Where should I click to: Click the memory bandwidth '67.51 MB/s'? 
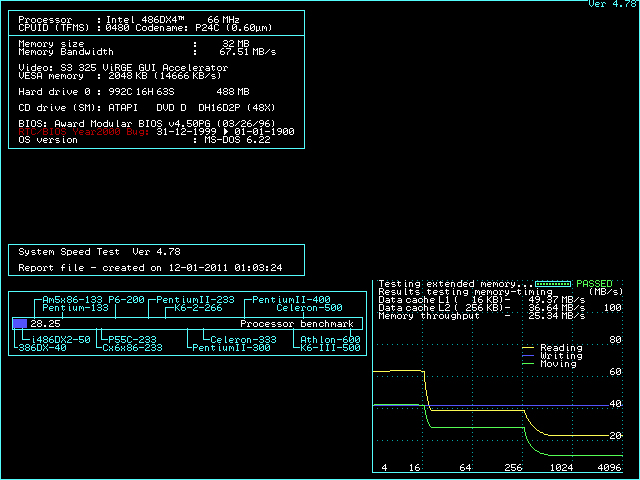coord(248,52)
